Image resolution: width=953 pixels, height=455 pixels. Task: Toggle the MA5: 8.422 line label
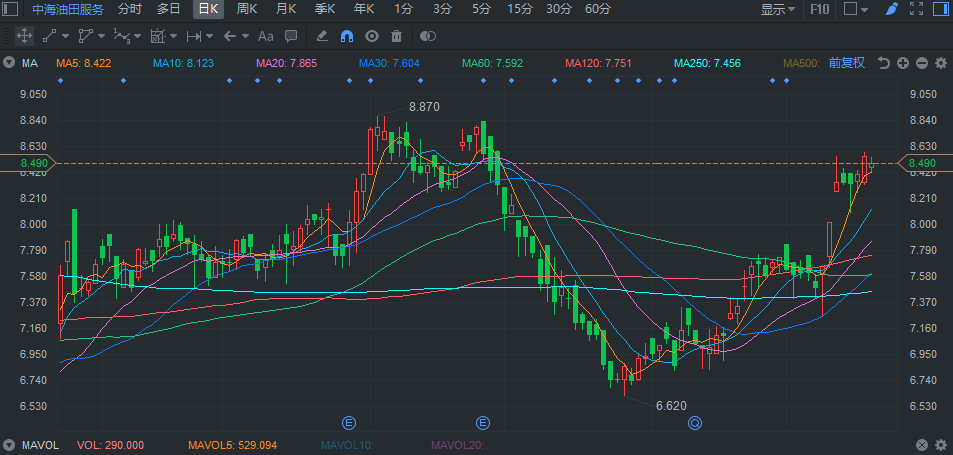[x=84, y=63]
